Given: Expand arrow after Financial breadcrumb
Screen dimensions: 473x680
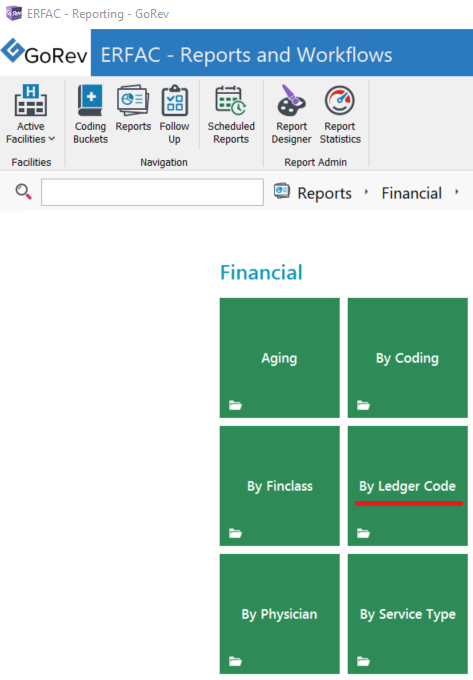Looking at the screenshot, I should click(x=457, y=192).
